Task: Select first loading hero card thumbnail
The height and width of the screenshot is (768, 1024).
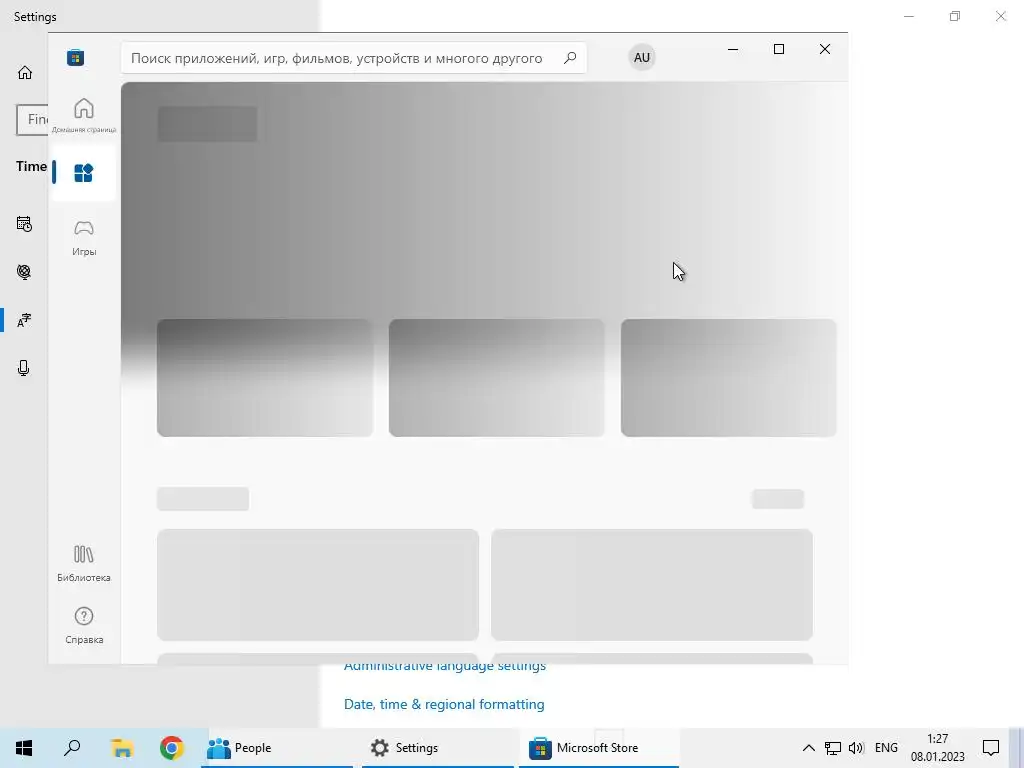Action: 264,377
